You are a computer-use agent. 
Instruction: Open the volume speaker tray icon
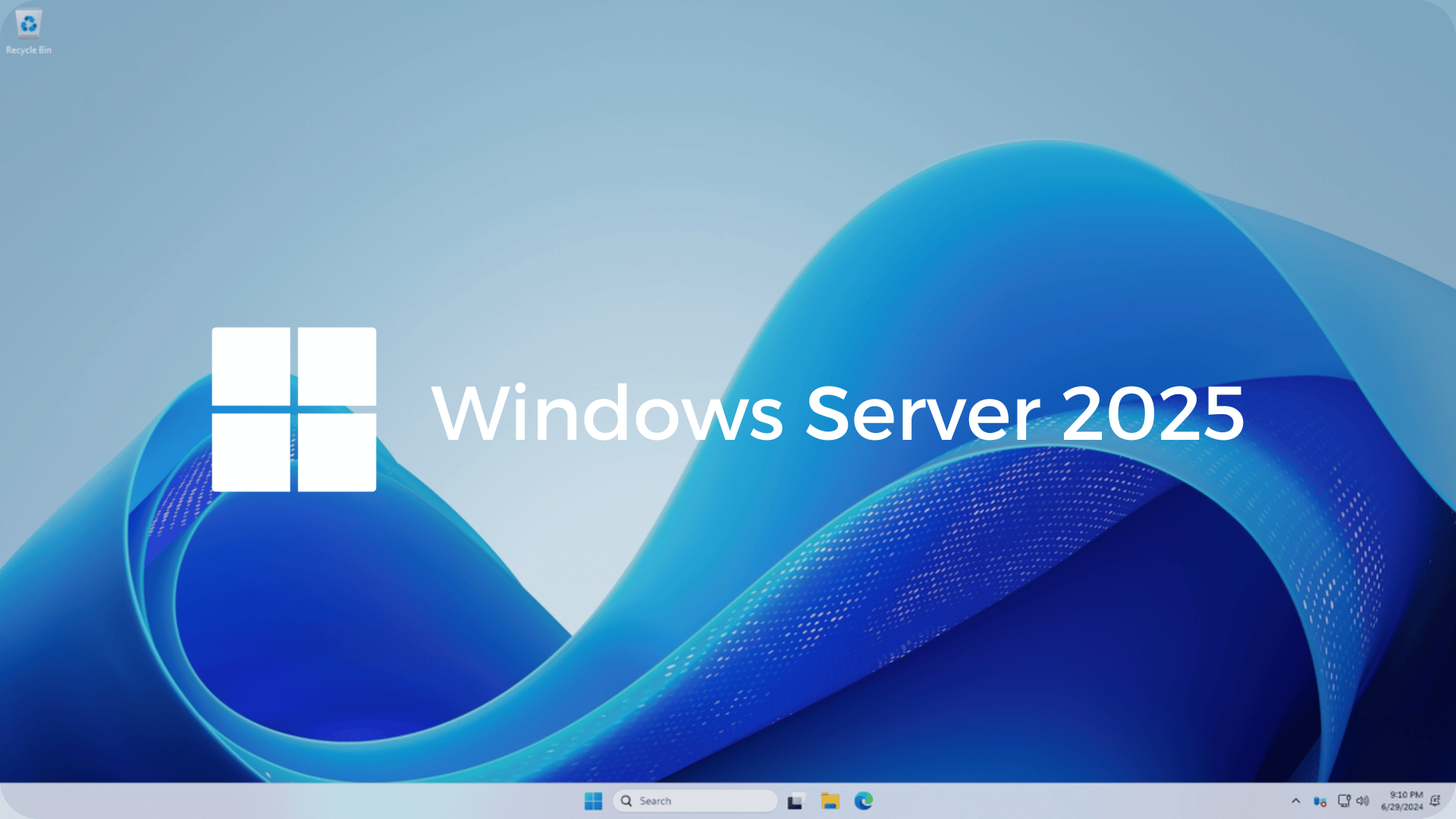1363,801
